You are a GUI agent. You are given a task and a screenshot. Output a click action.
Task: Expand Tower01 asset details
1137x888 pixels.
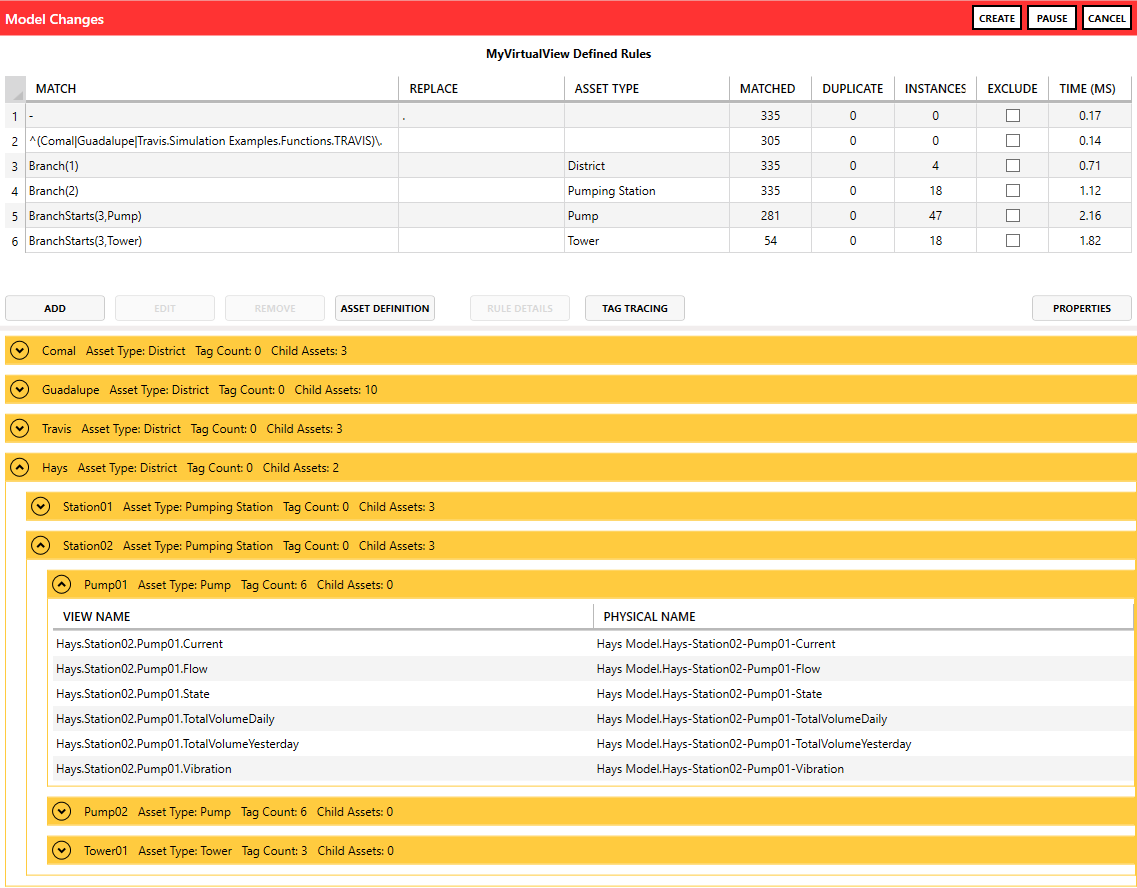62,851
